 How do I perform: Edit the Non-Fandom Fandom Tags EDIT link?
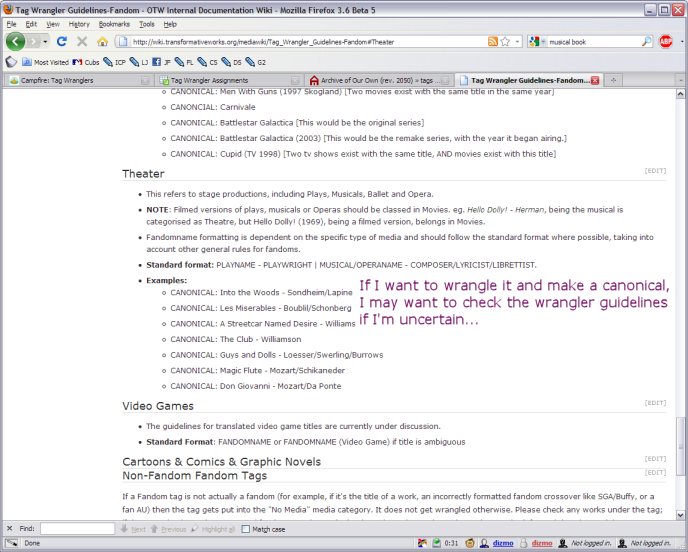655,473
